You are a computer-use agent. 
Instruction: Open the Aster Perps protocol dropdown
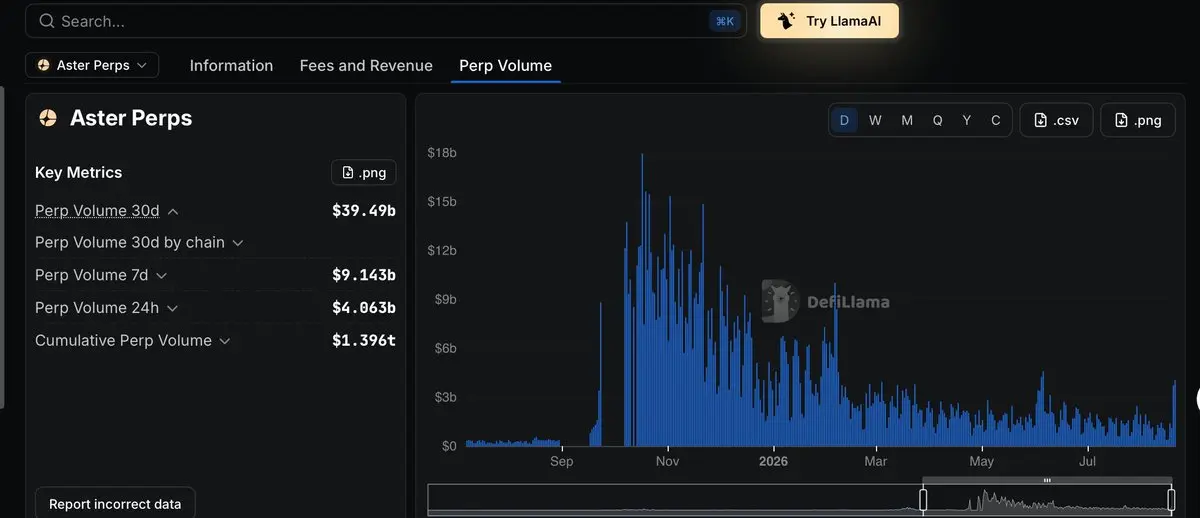92,65
